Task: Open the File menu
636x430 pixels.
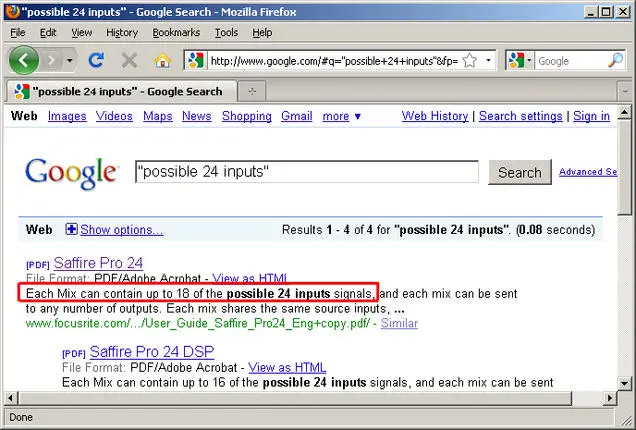Action: [18, 32]
